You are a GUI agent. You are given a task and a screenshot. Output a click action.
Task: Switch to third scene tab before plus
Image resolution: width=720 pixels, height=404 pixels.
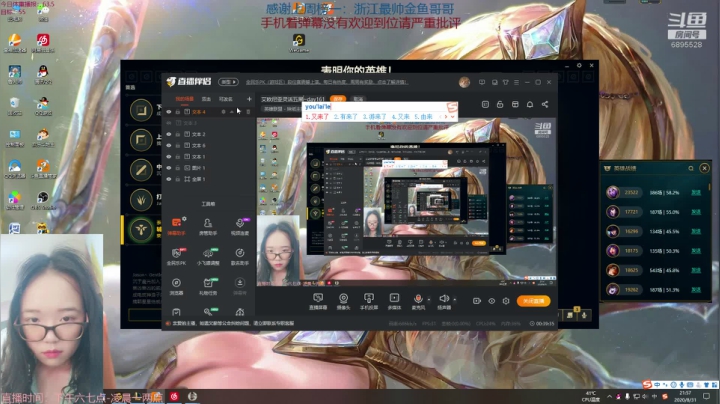point(225,99)
